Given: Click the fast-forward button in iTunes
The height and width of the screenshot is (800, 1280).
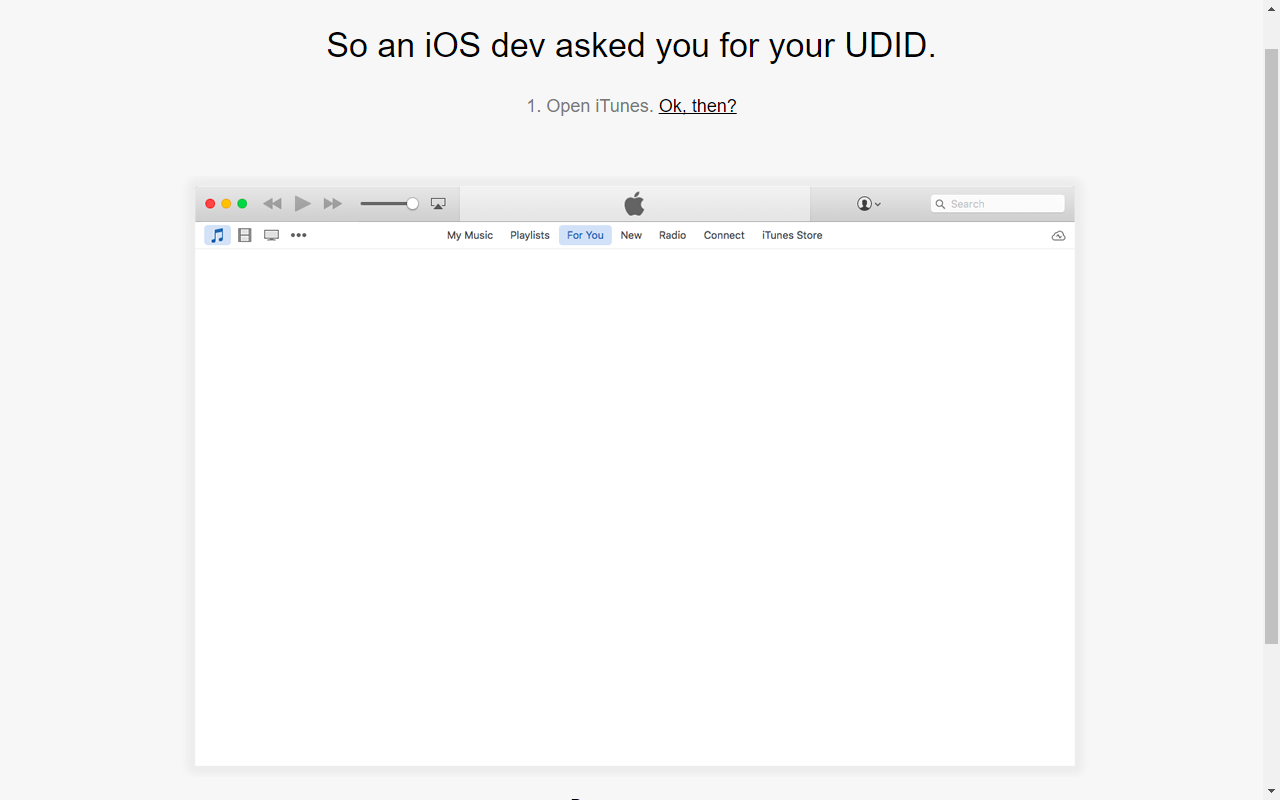Looking at the screenshot, I should coord(333,204).
